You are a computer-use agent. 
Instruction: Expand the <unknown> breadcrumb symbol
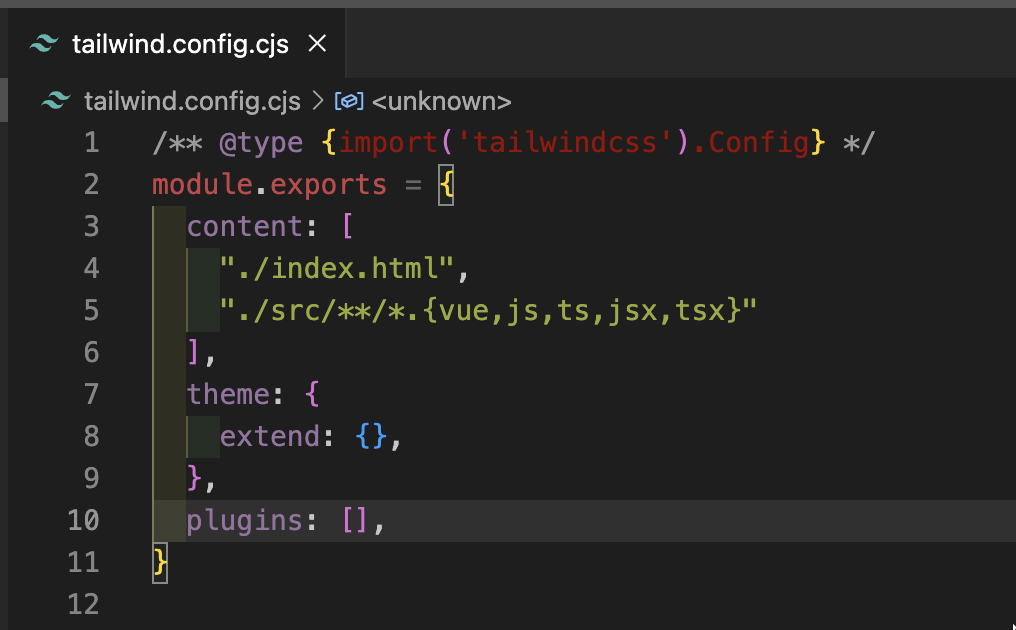tap(441, 101)
